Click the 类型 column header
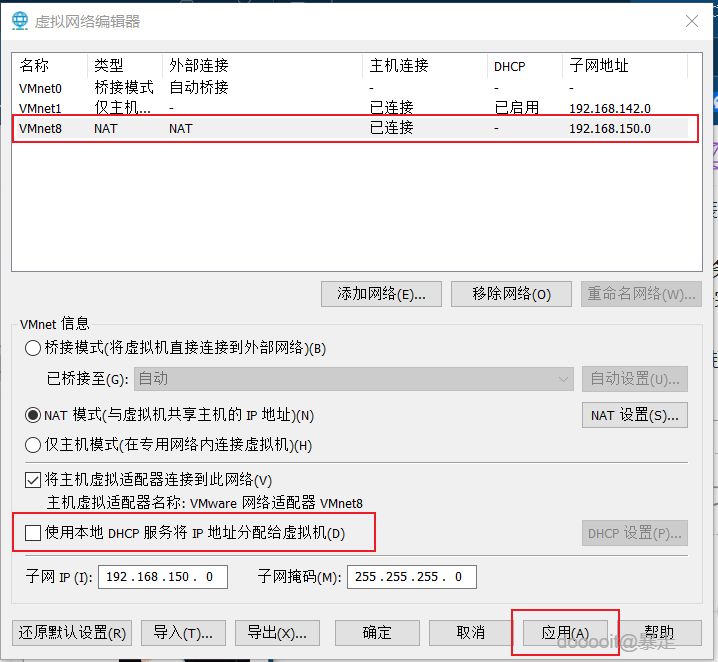 click(125, 65)
